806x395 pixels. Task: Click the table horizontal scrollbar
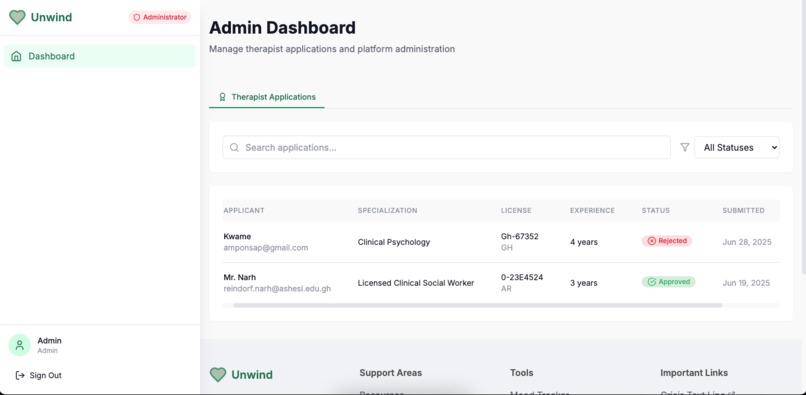[478, 305]
